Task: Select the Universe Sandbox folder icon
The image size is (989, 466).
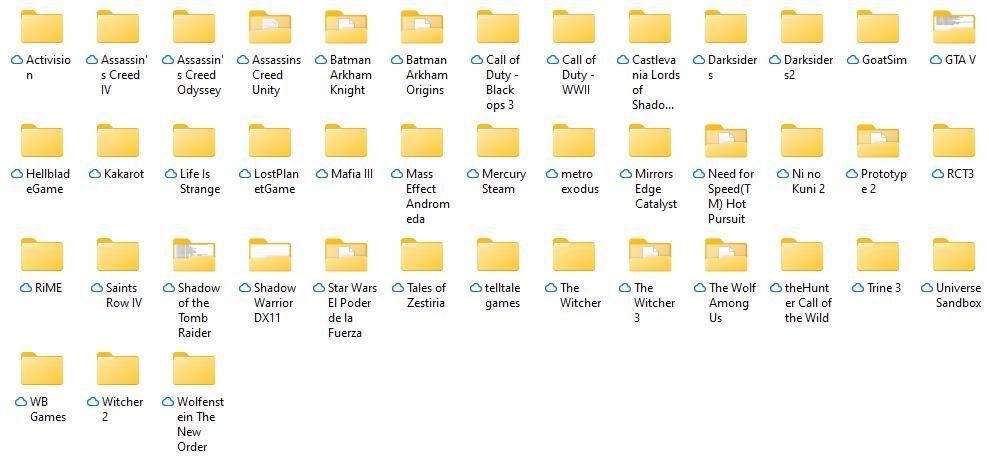Action: (954, 255)
